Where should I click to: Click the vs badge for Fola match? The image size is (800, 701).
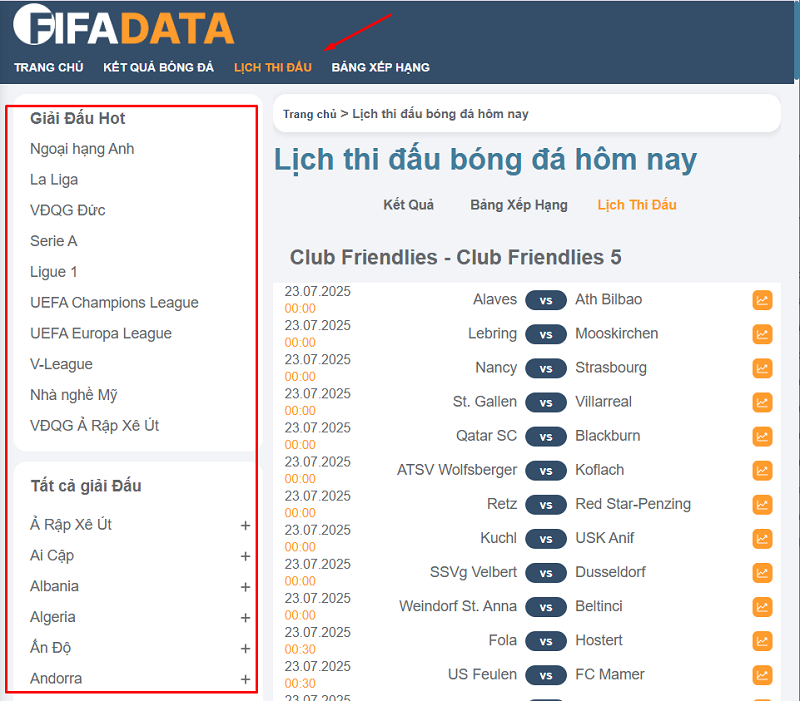point(546,641)
